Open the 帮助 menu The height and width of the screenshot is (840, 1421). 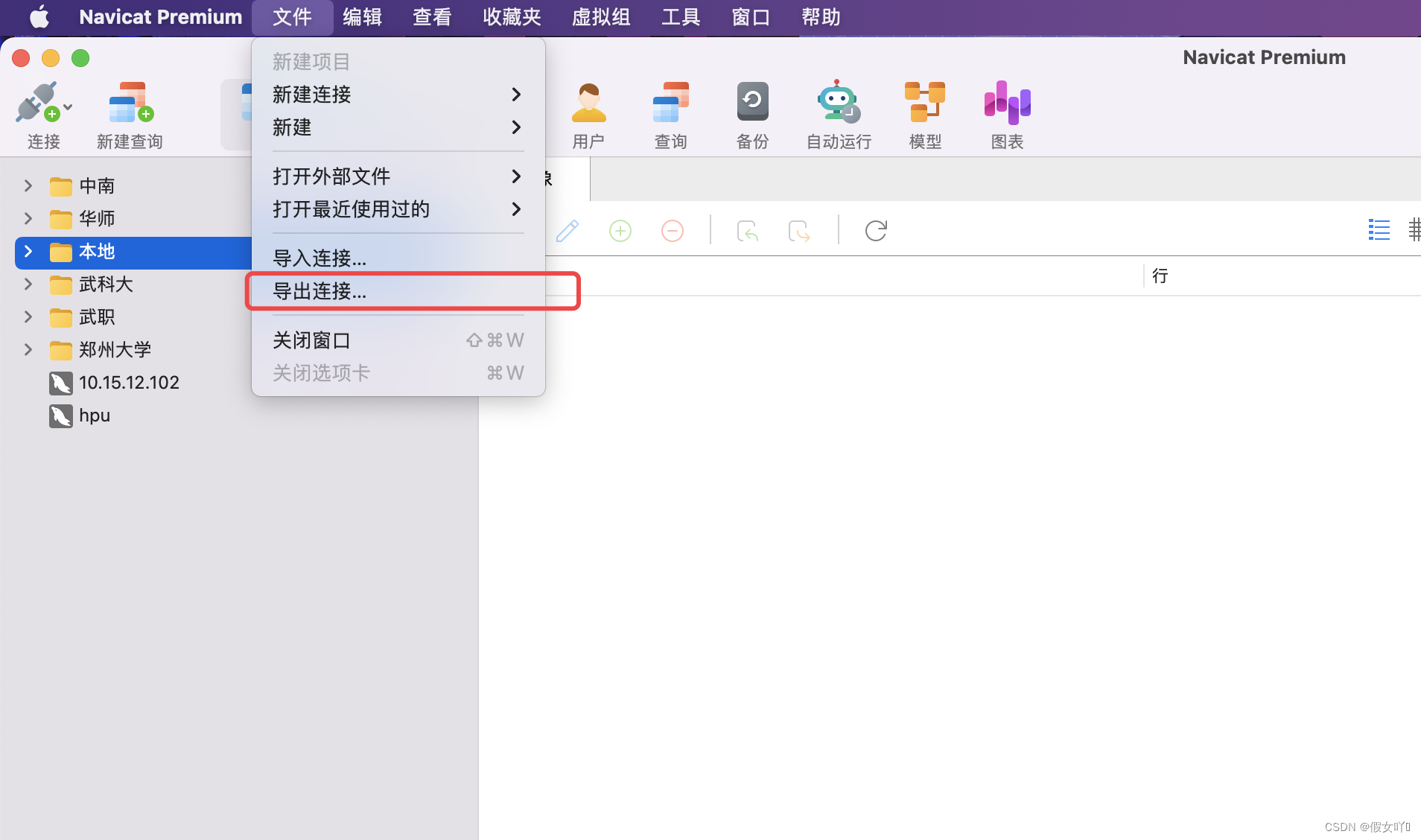pyautogui.click(x=821, y=17)
